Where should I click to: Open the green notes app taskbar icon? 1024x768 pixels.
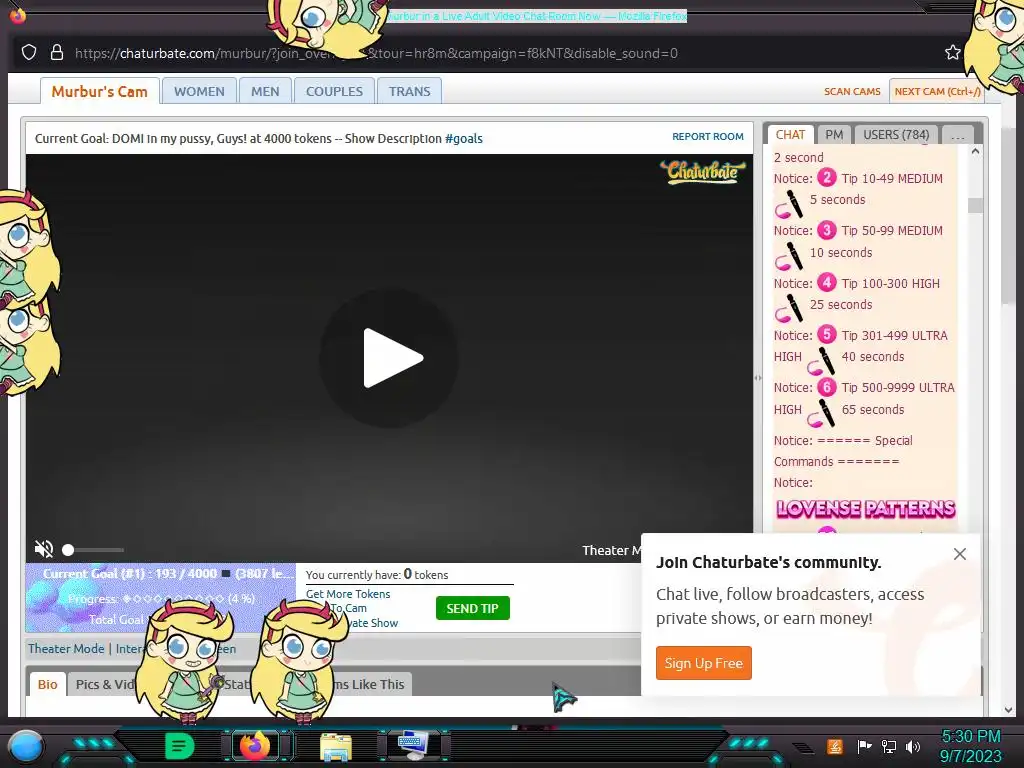pyautogui.click(x=179, y=746)
